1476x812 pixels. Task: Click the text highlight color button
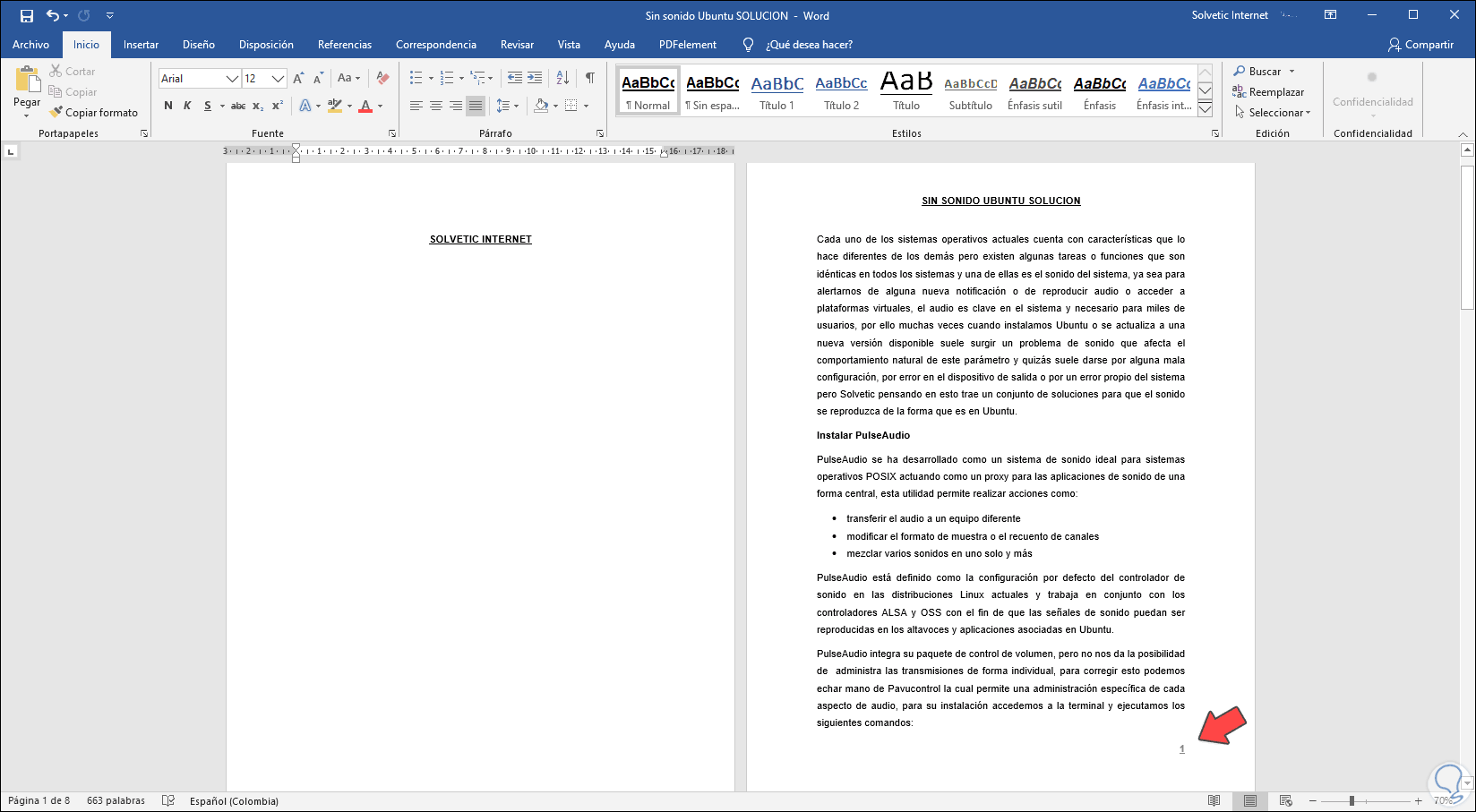pyautogui.click(x=334, y=106)
